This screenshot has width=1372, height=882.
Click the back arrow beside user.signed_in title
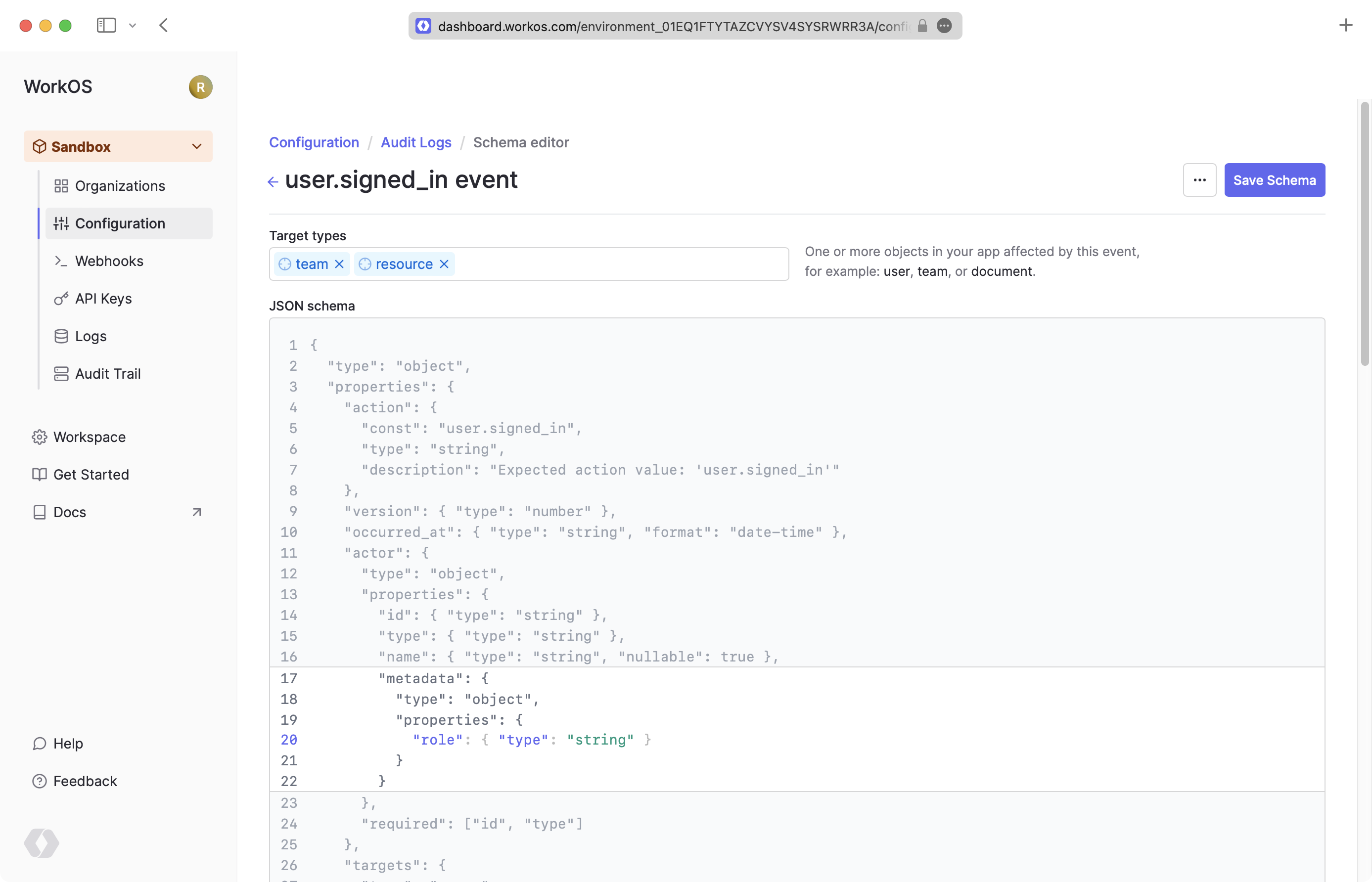tap(273, 182)
